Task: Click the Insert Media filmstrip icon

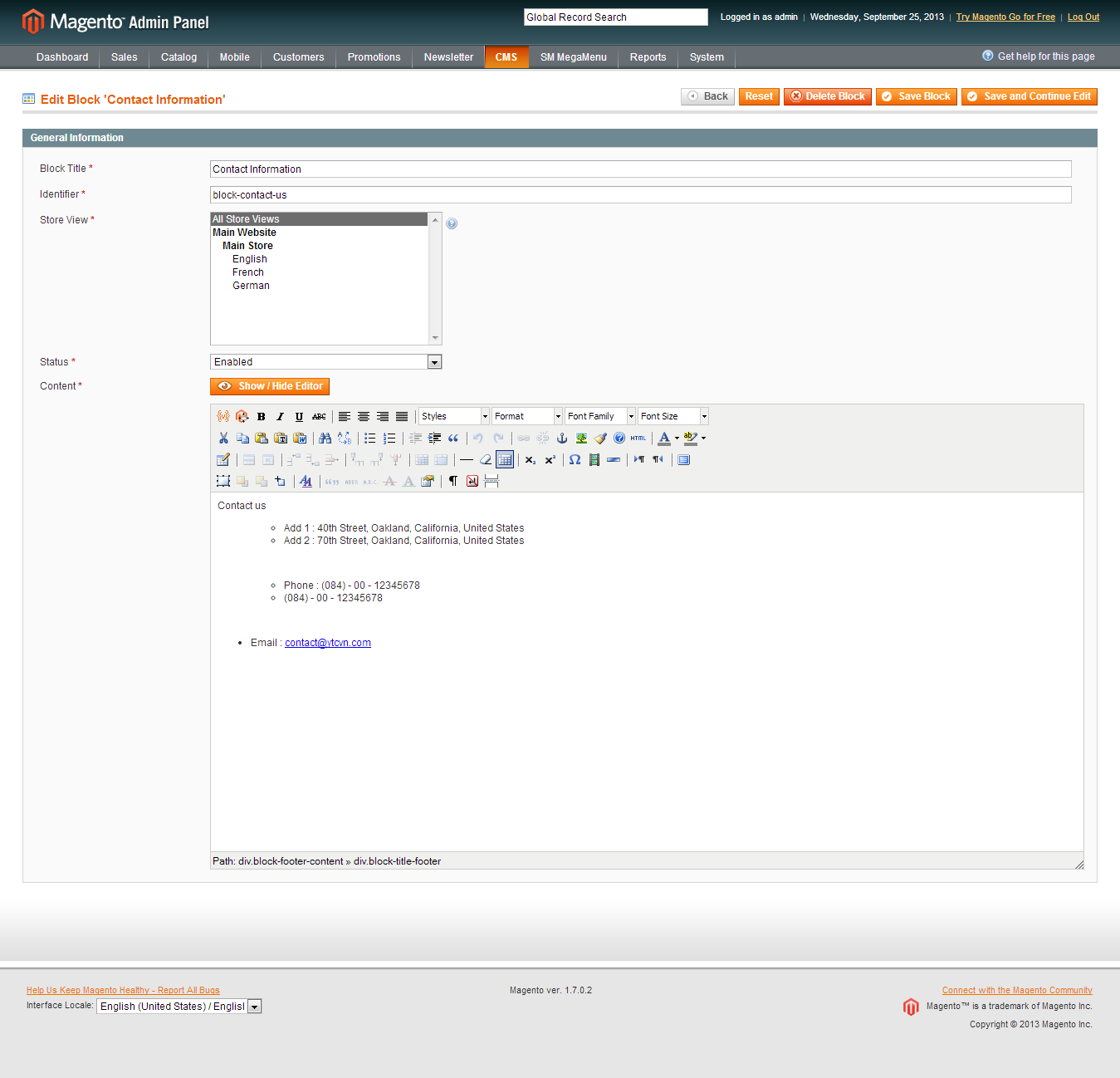Action: pyautogui.click(x=594, y=459)
